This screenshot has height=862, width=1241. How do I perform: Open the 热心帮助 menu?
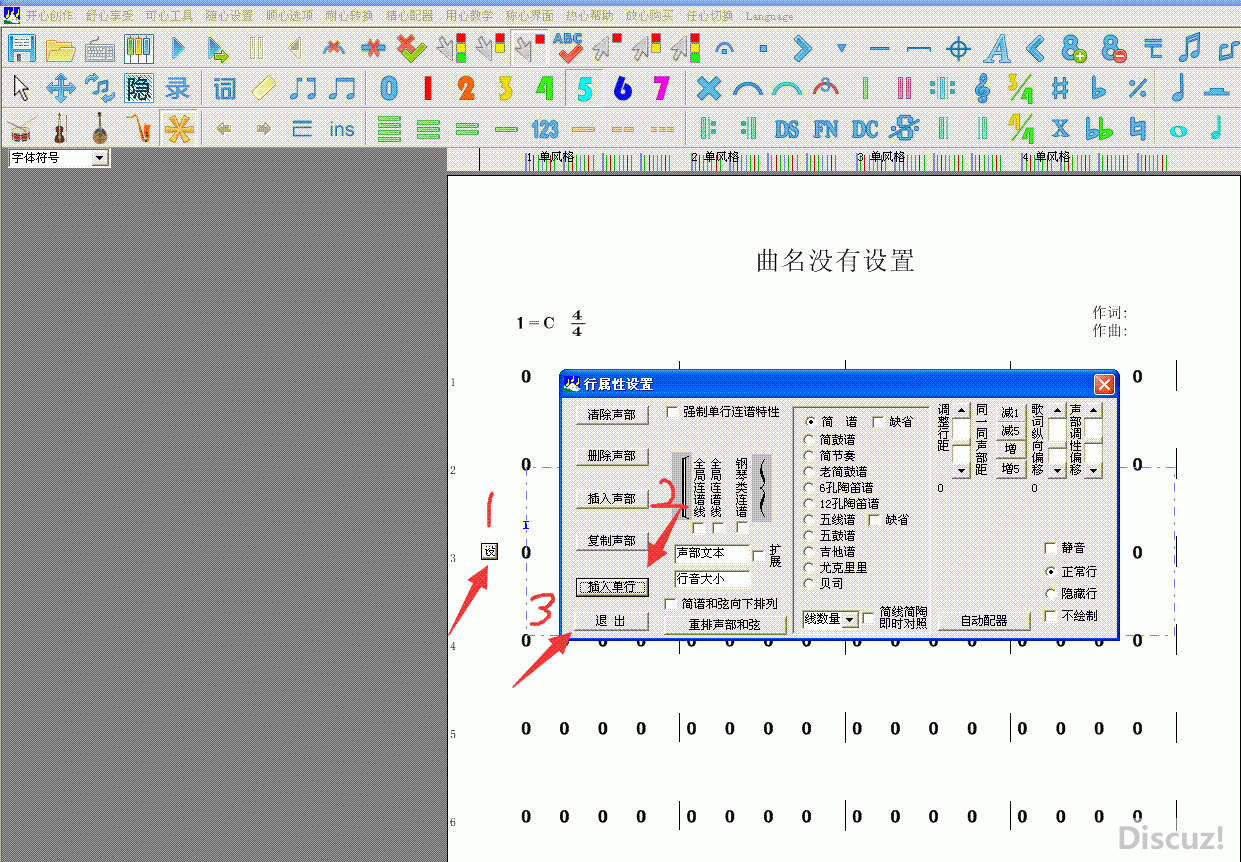point(589,16)
